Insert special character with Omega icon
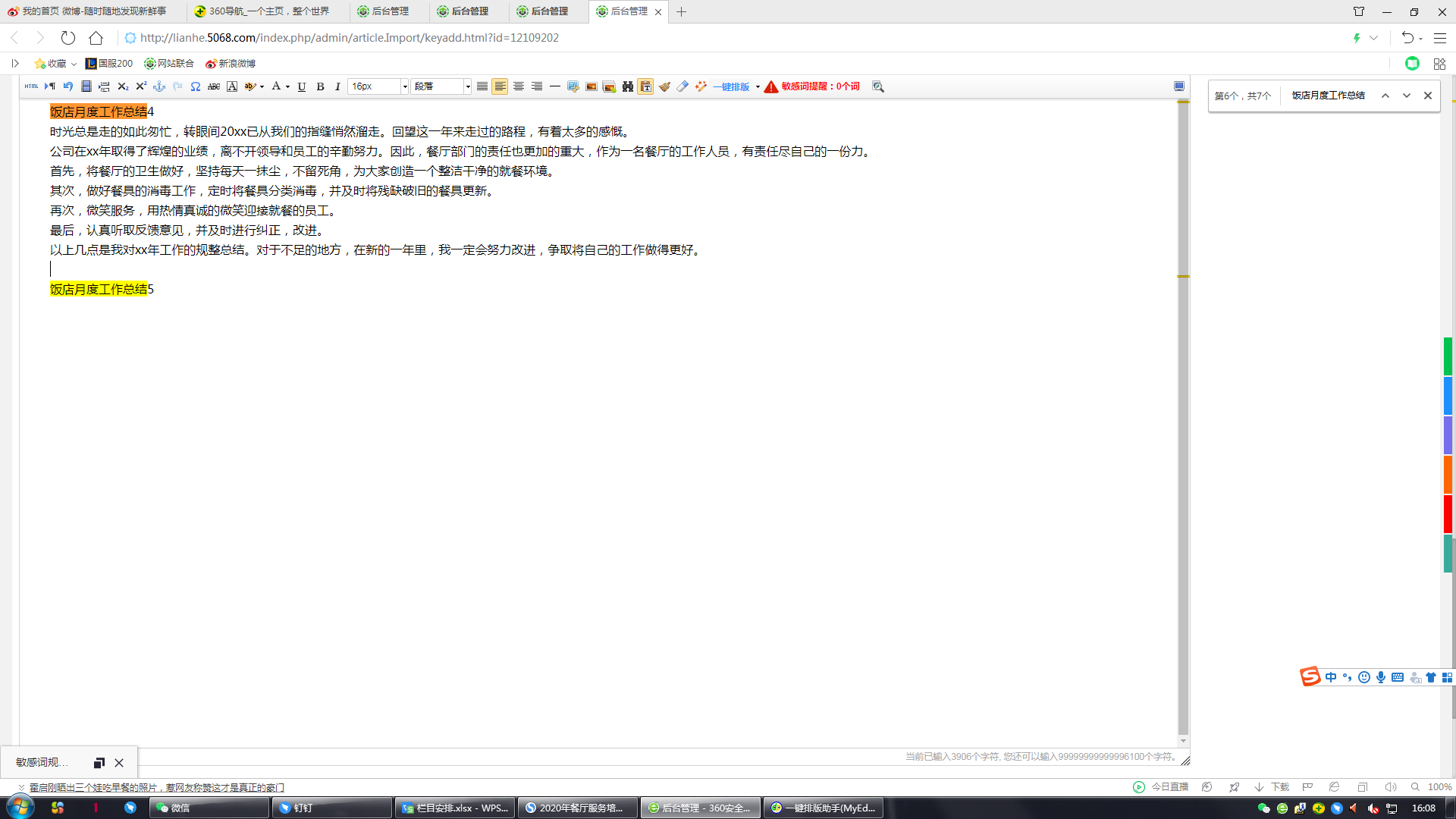The image size is (1456, 819). point(196,86)
